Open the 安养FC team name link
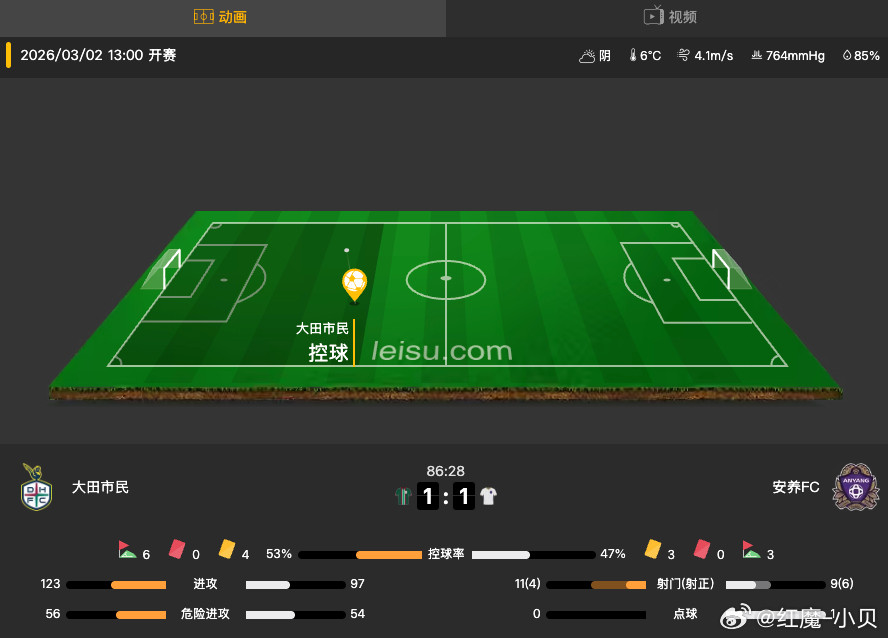 [796, 487]
